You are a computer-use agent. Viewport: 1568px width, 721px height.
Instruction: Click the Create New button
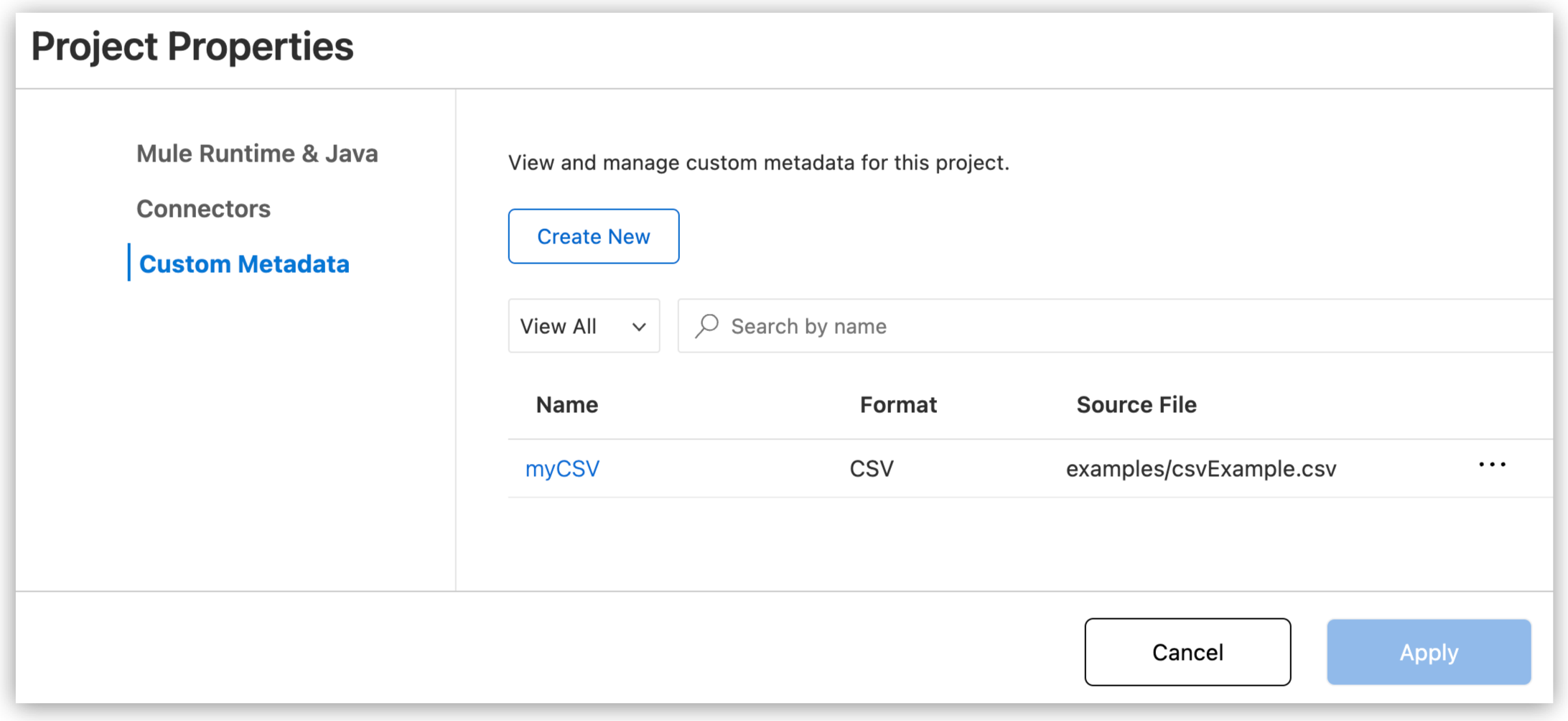coord(593,236)
